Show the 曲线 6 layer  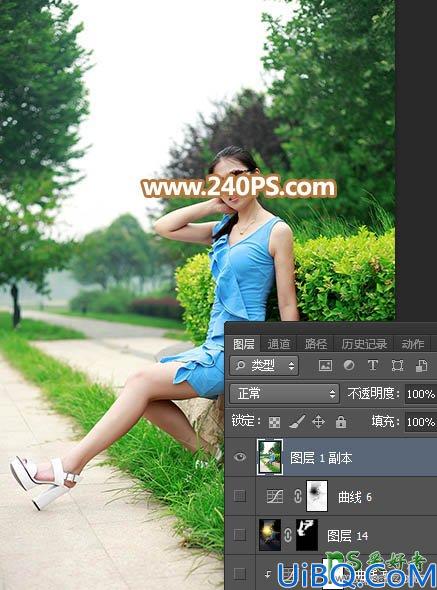(240, 496)
